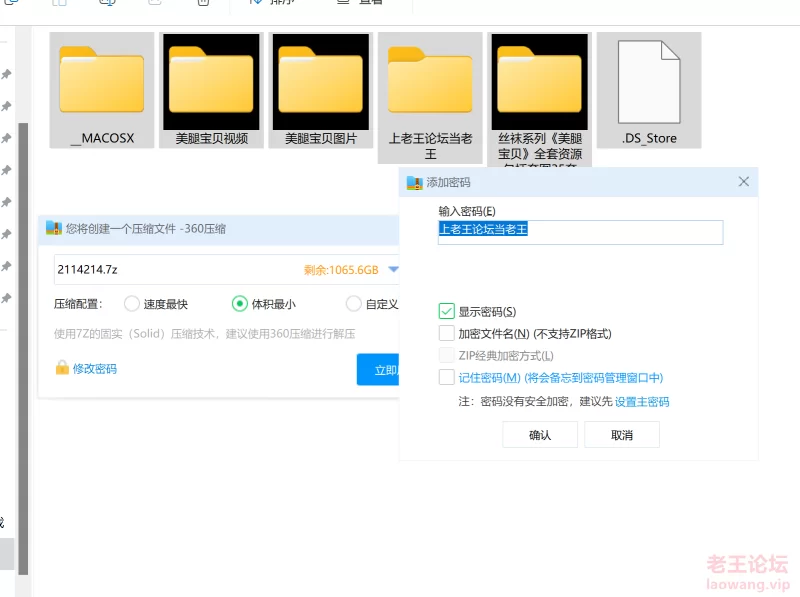Click 取消 in password dialog

pos(622,435)
